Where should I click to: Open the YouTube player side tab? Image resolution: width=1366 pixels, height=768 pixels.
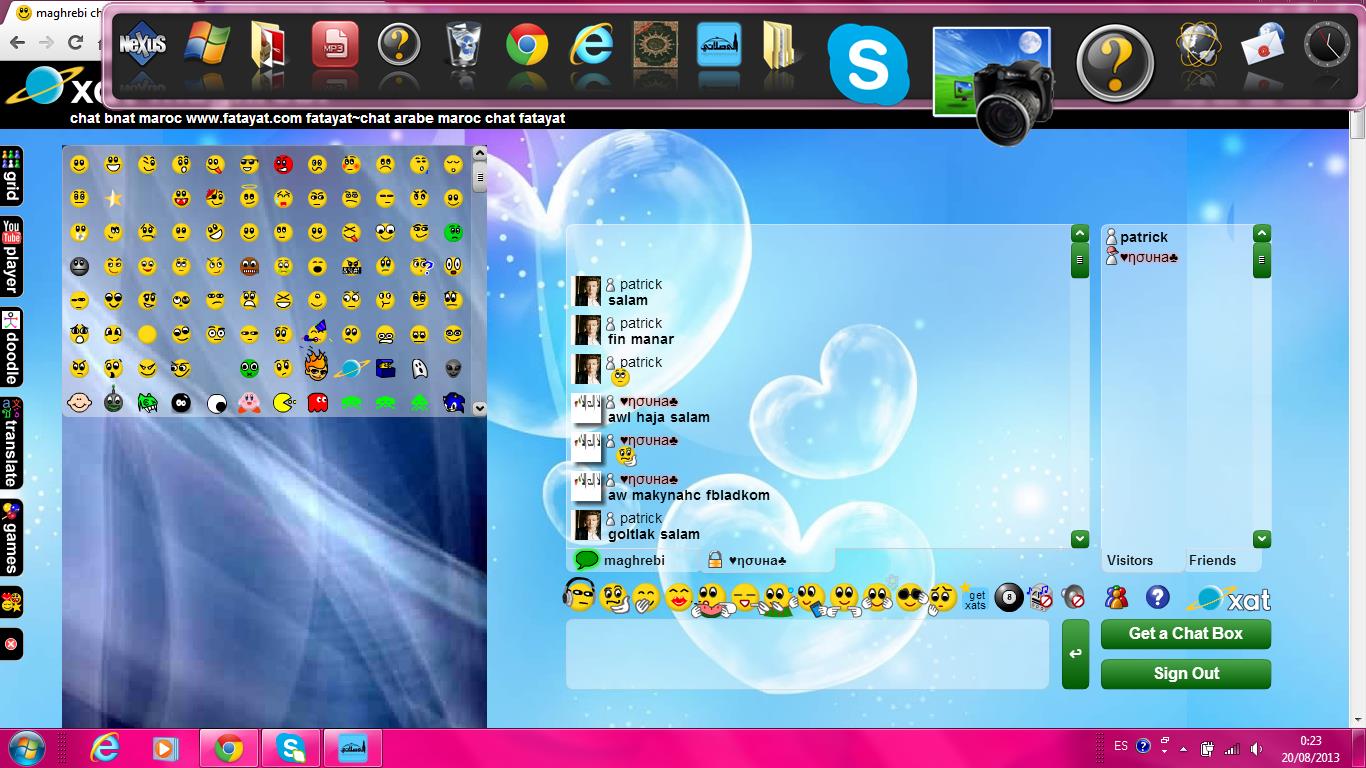pyautogui.click(x=11, y=256)
